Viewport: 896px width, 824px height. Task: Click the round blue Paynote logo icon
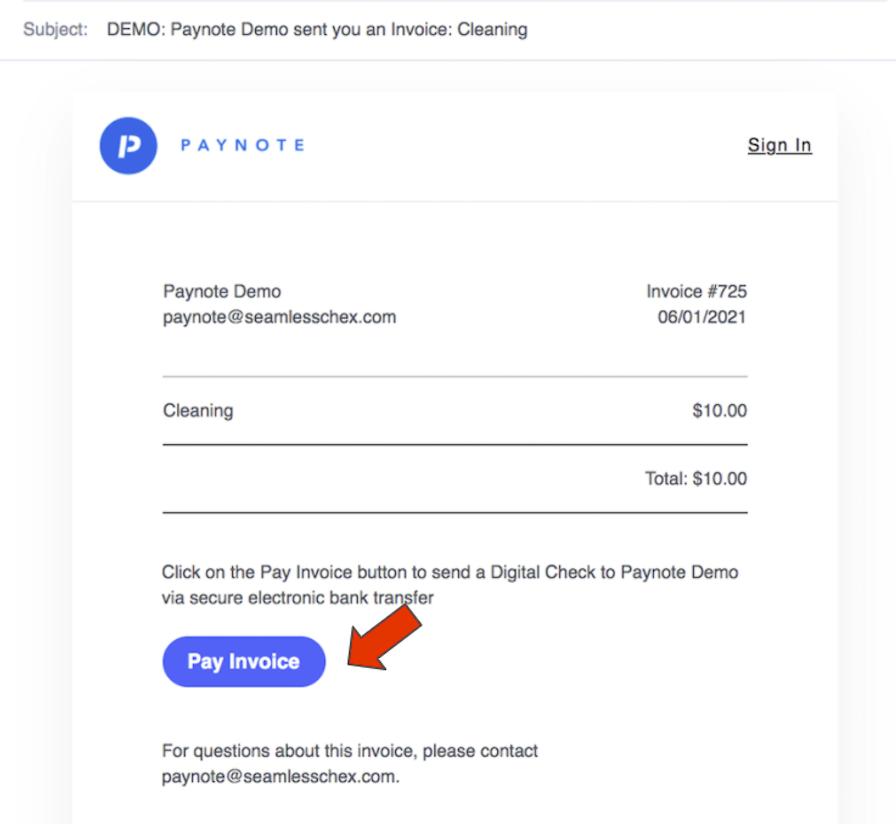(x=128, y=146)
